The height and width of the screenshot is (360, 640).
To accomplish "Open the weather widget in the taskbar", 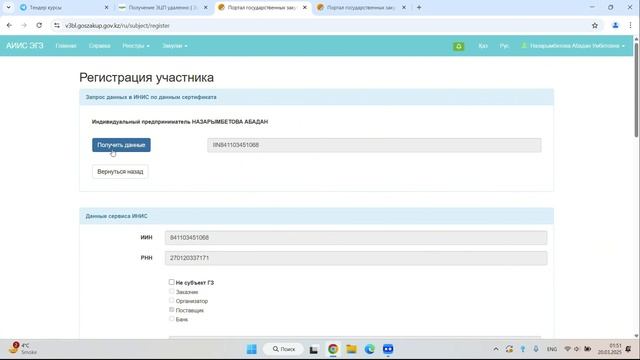I will tap(22, 349).
